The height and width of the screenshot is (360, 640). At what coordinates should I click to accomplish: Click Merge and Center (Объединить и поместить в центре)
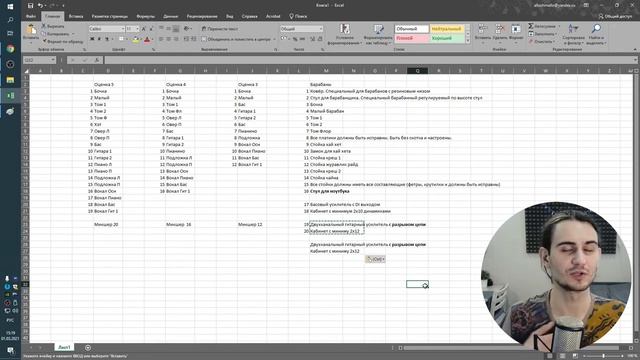236,39
